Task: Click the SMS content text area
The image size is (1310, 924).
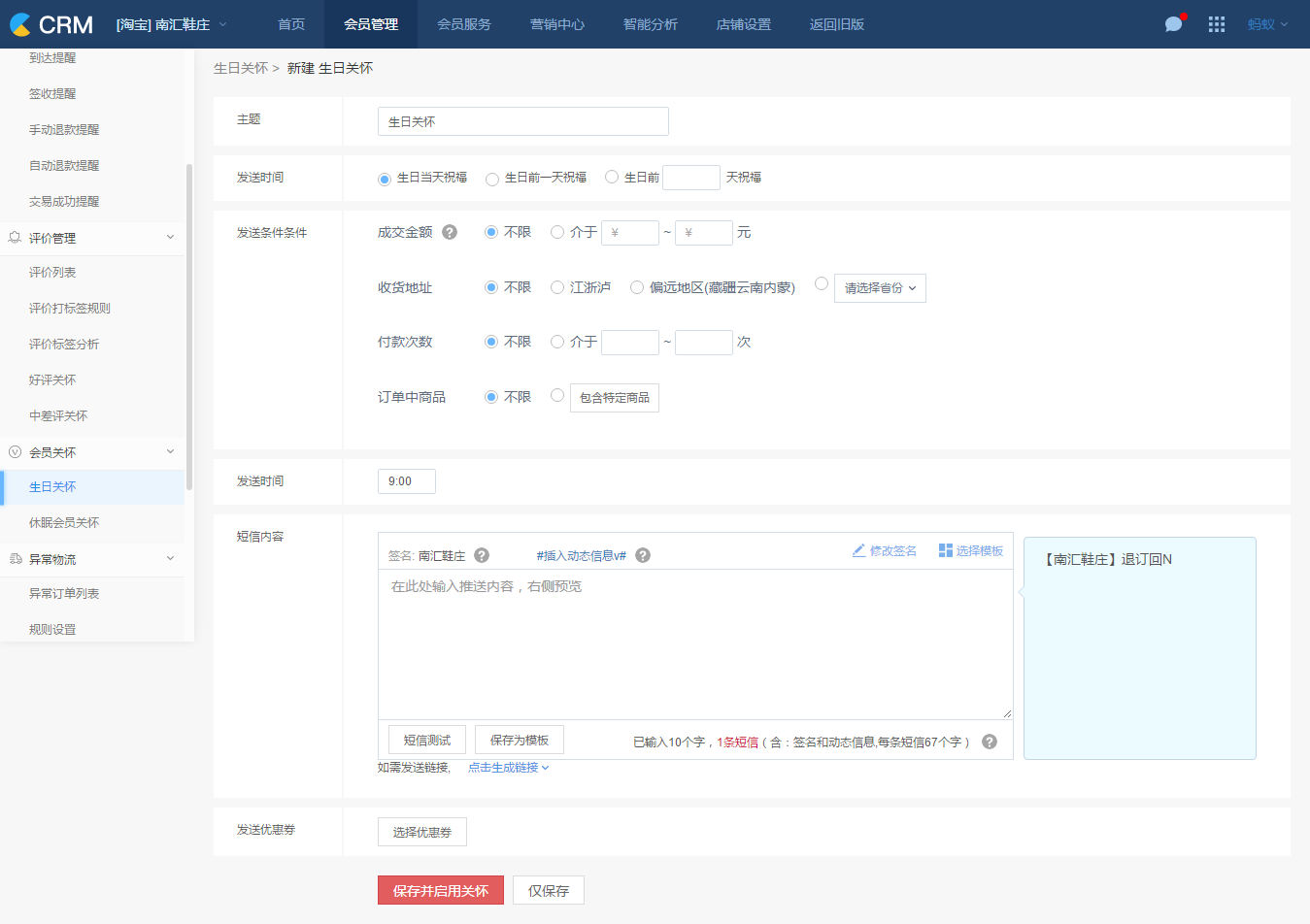Action: coord(694,645)
